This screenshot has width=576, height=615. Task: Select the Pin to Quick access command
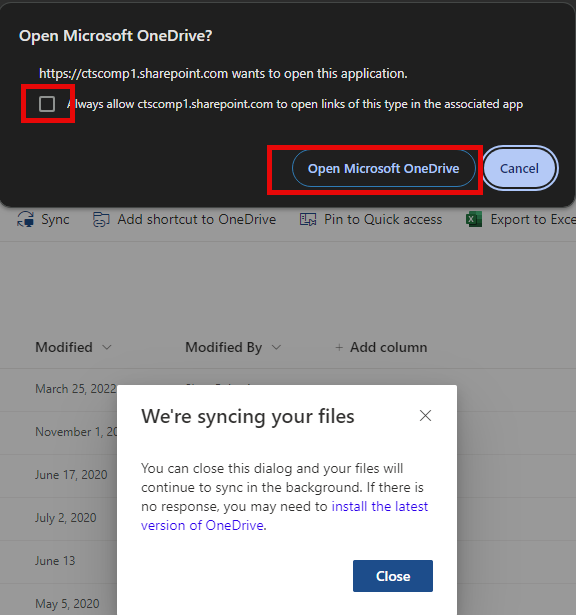(x=383, y=219)
